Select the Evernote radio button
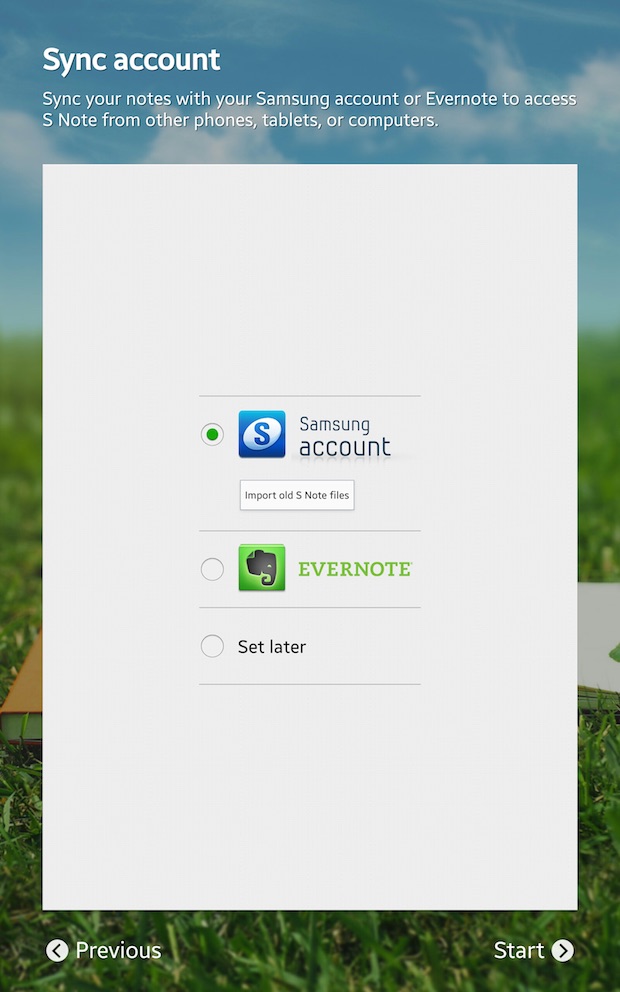This screenshot has height=992, width=620. click(212, 569)
